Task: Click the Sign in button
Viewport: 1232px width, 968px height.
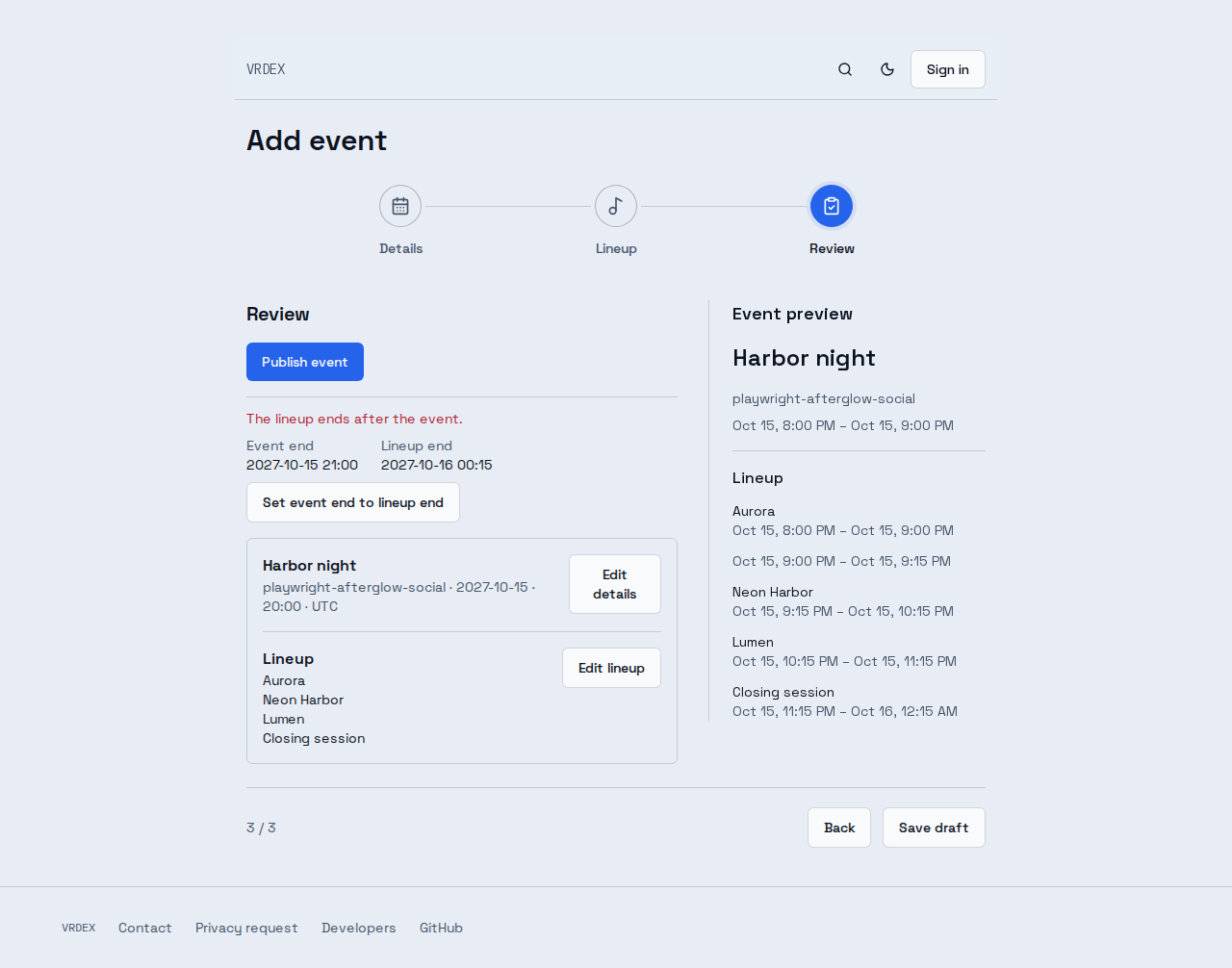Action: [x=948, y=69]
